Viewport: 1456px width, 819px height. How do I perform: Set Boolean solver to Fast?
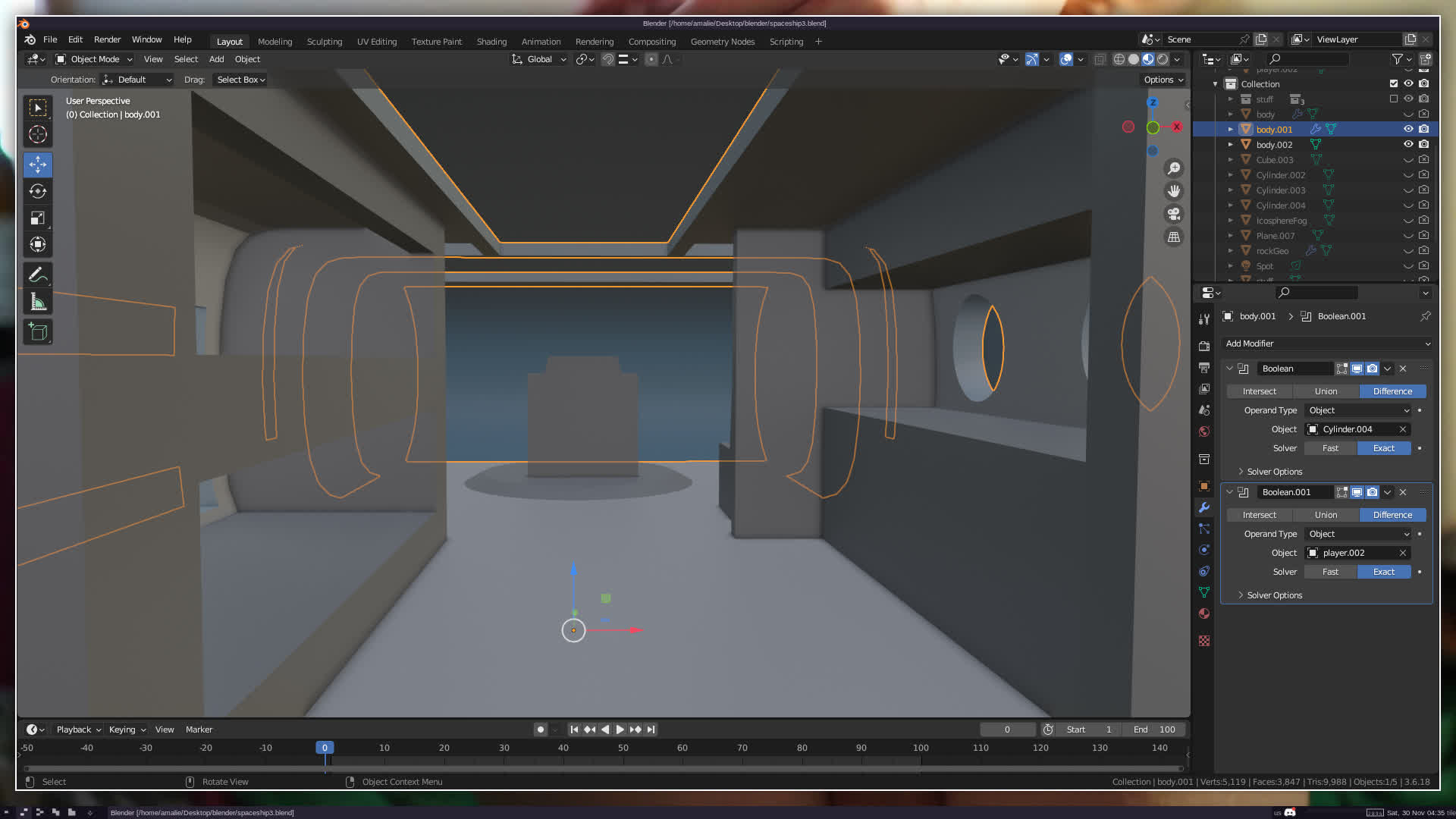click(1330, 448)
